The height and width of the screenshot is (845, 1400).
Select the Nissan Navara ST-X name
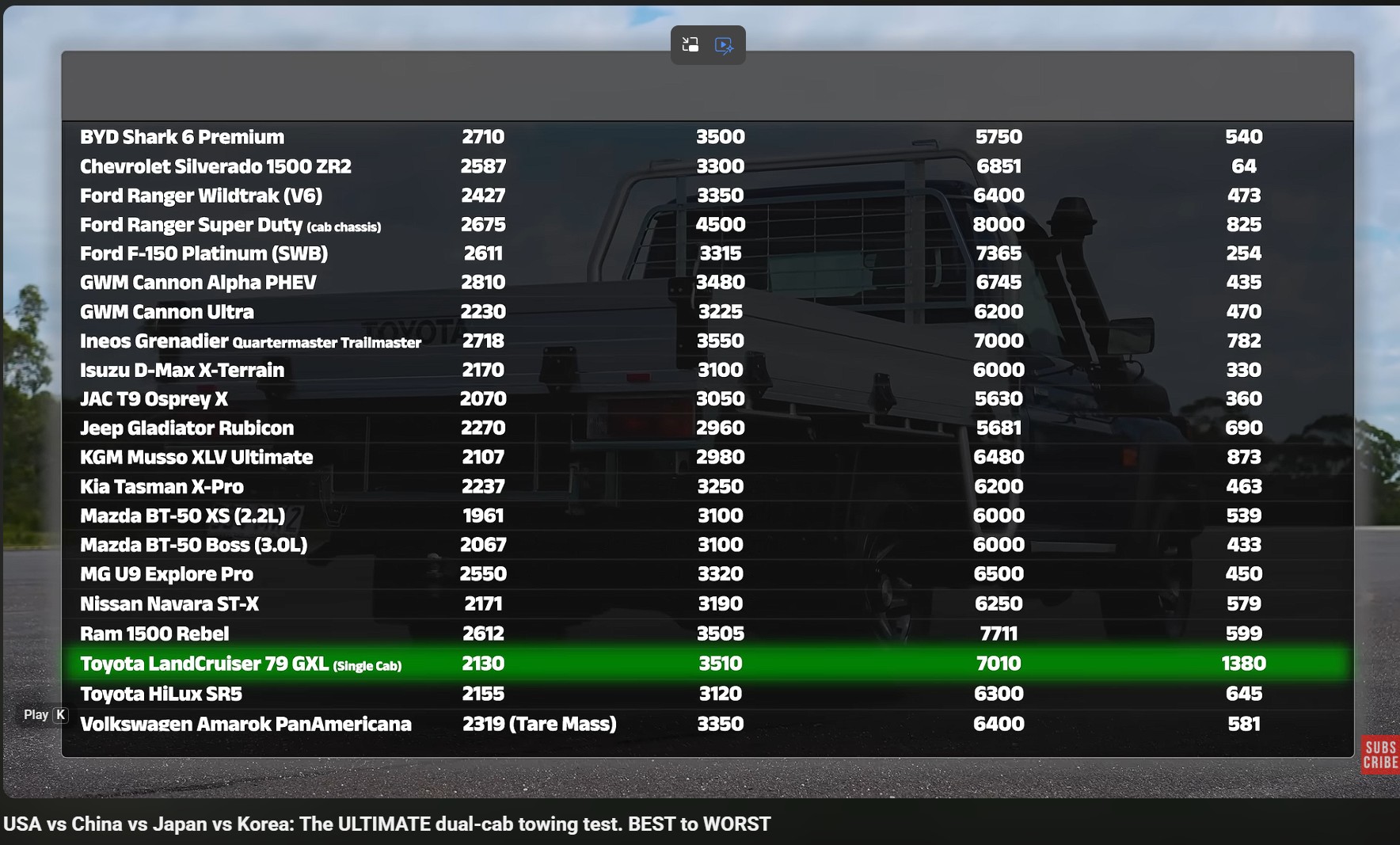169,604
